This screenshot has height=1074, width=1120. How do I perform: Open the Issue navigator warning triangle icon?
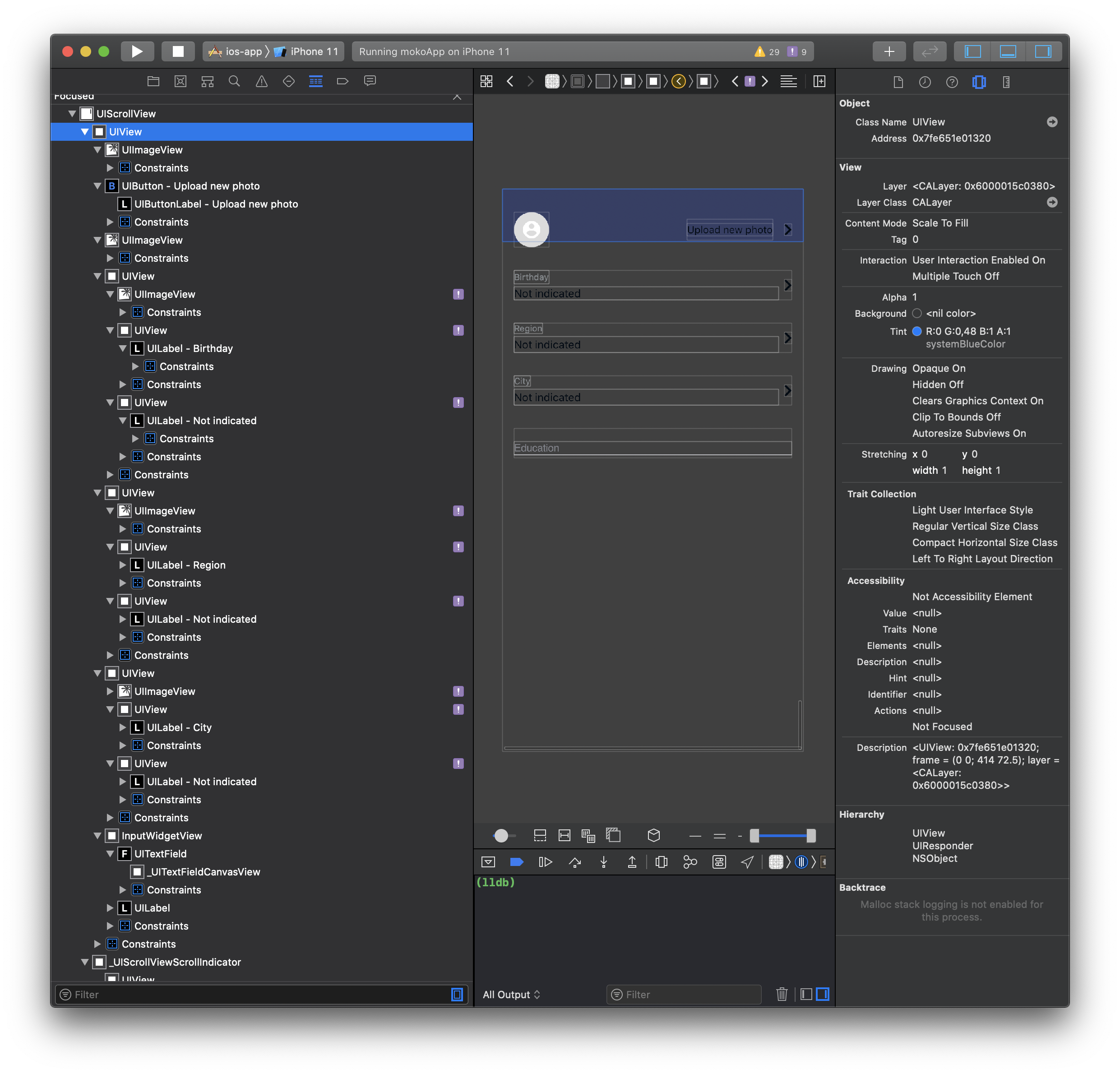coord(261,81)
